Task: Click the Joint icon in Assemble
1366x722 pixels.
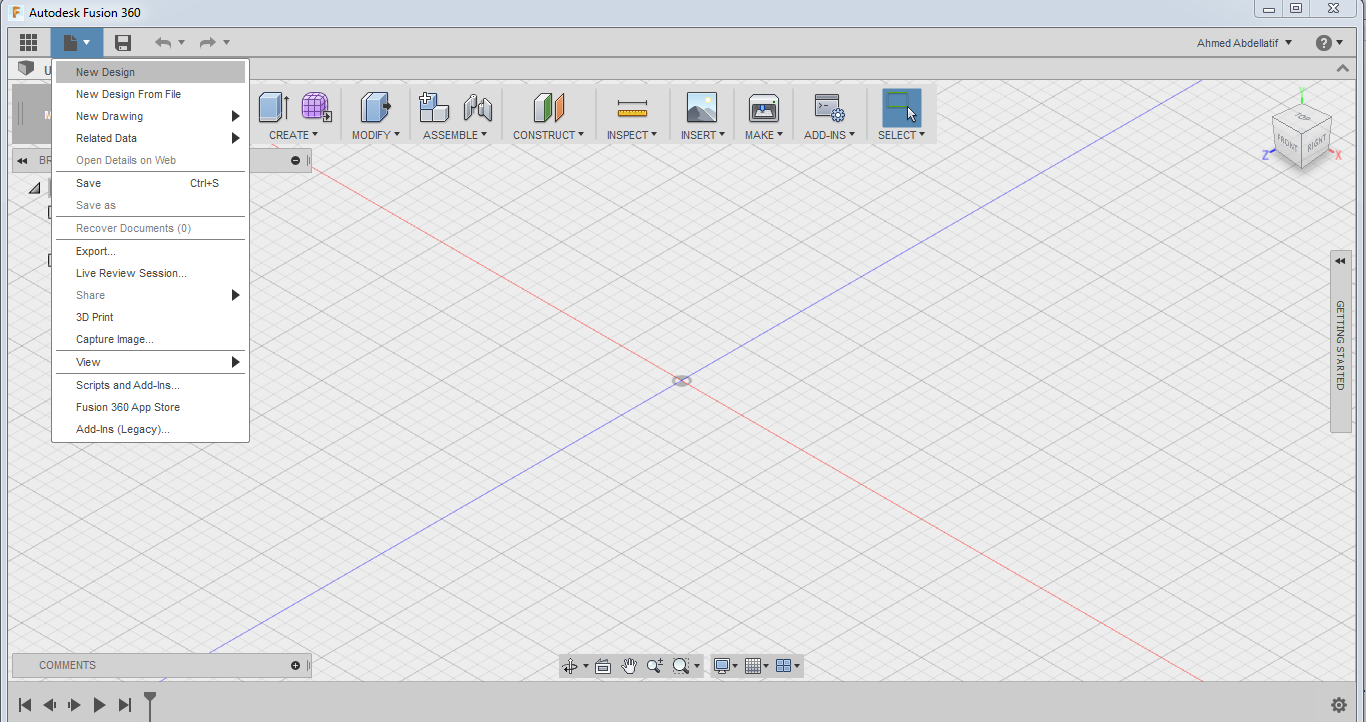Action: point(478,108)
